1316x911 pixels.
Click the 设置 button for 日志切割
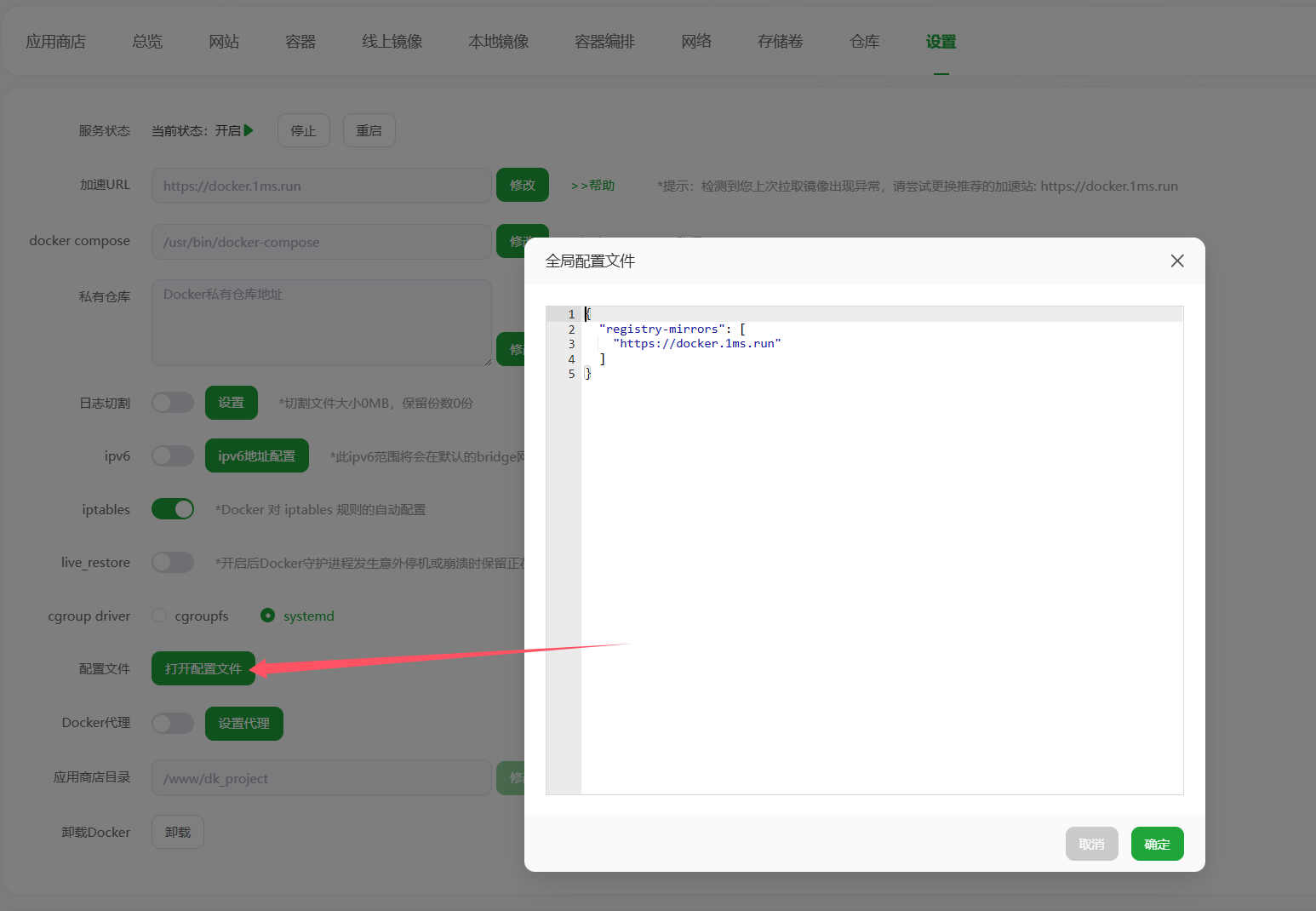[x=231, y=403]
